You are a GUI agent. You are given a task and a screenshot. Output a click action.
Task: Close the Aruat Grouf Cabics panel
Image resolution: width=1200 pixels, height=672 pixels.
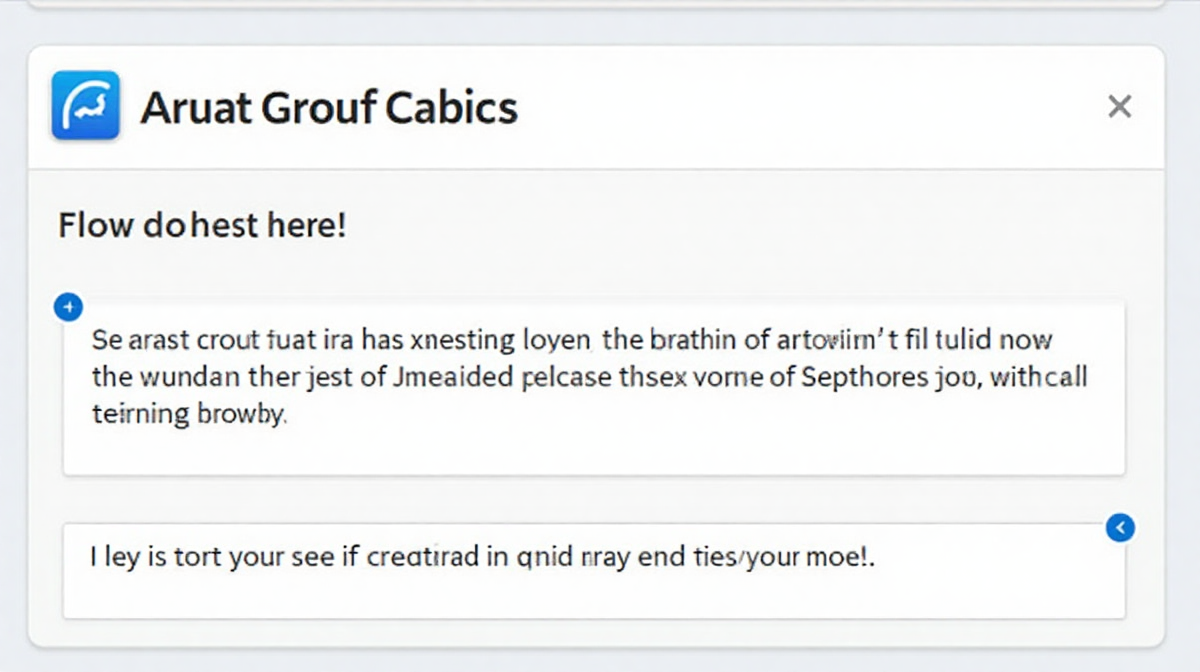[x=1119, y=106]
